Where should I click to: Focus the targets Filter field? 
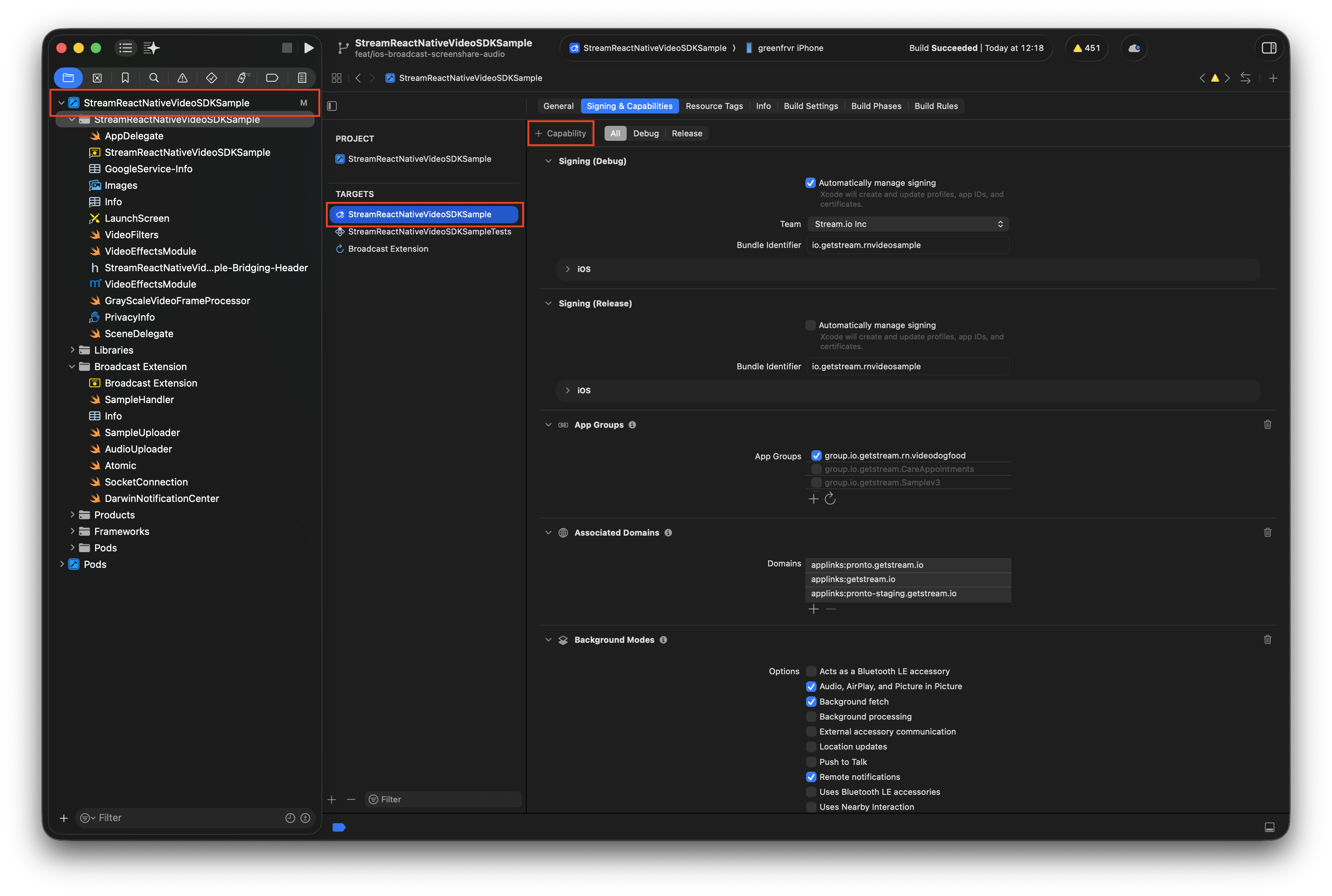(443, 799)
